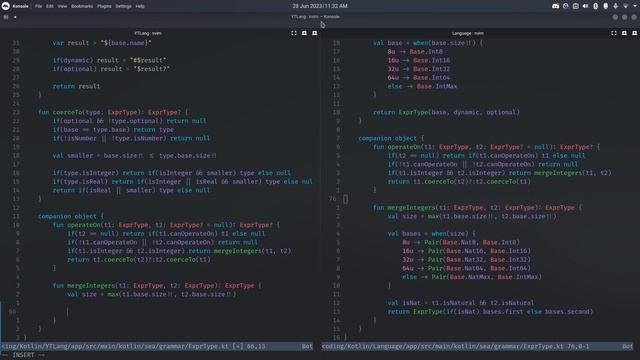Open the Konsole application menu icon
The height and width of the screenshot is (360, 640).
coord(6,6)
